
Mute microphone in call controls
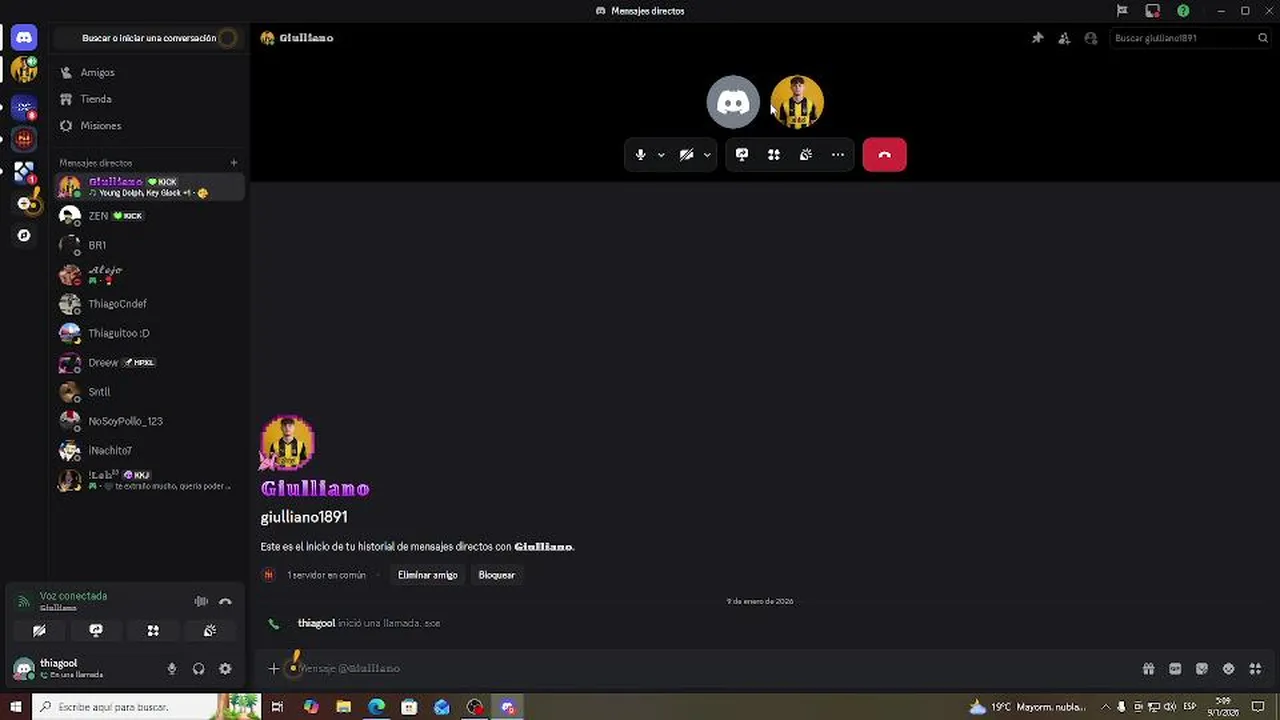coord(641,155)
